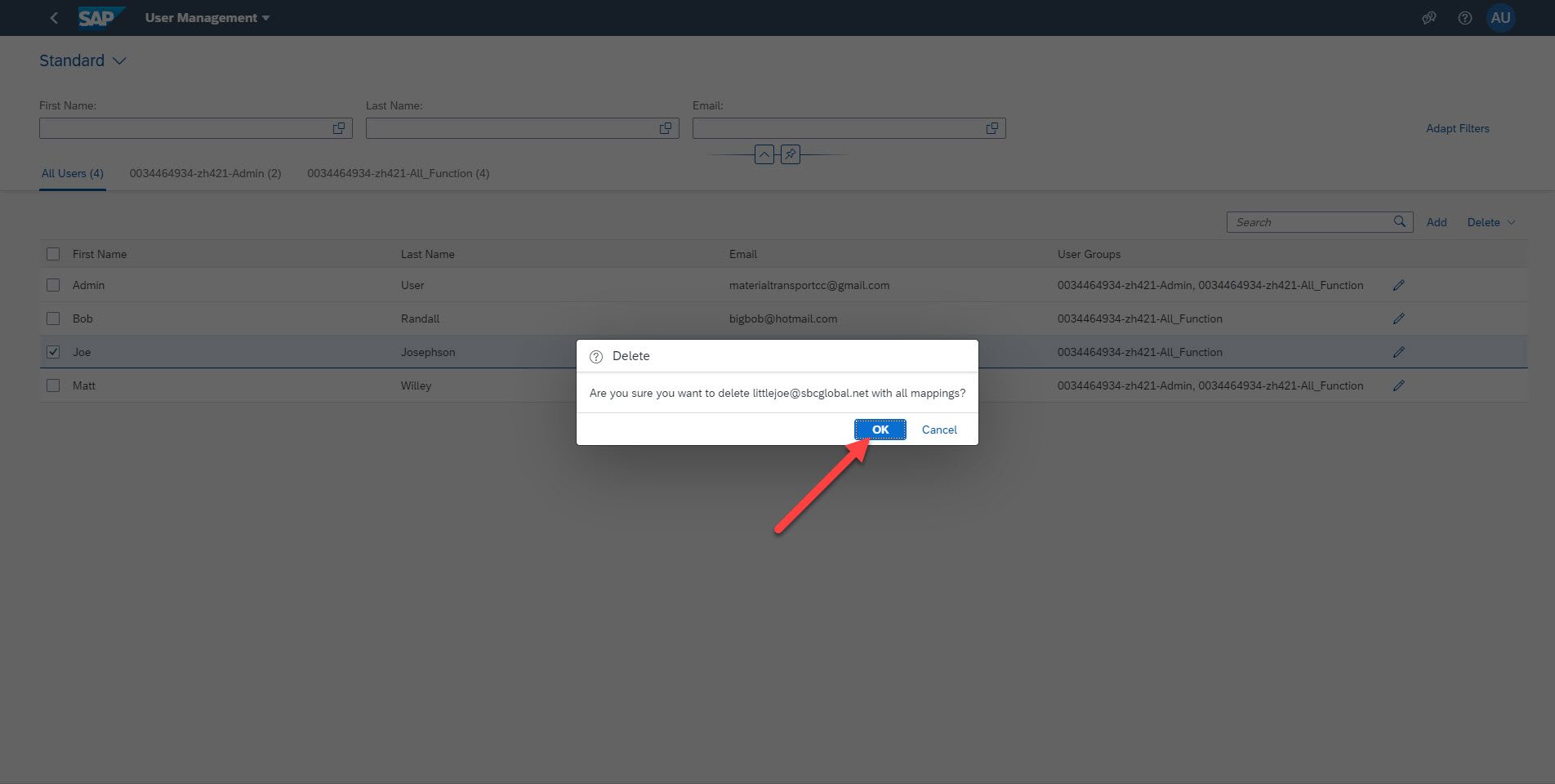Open the User Management title dropdown

tap(207, 18)
